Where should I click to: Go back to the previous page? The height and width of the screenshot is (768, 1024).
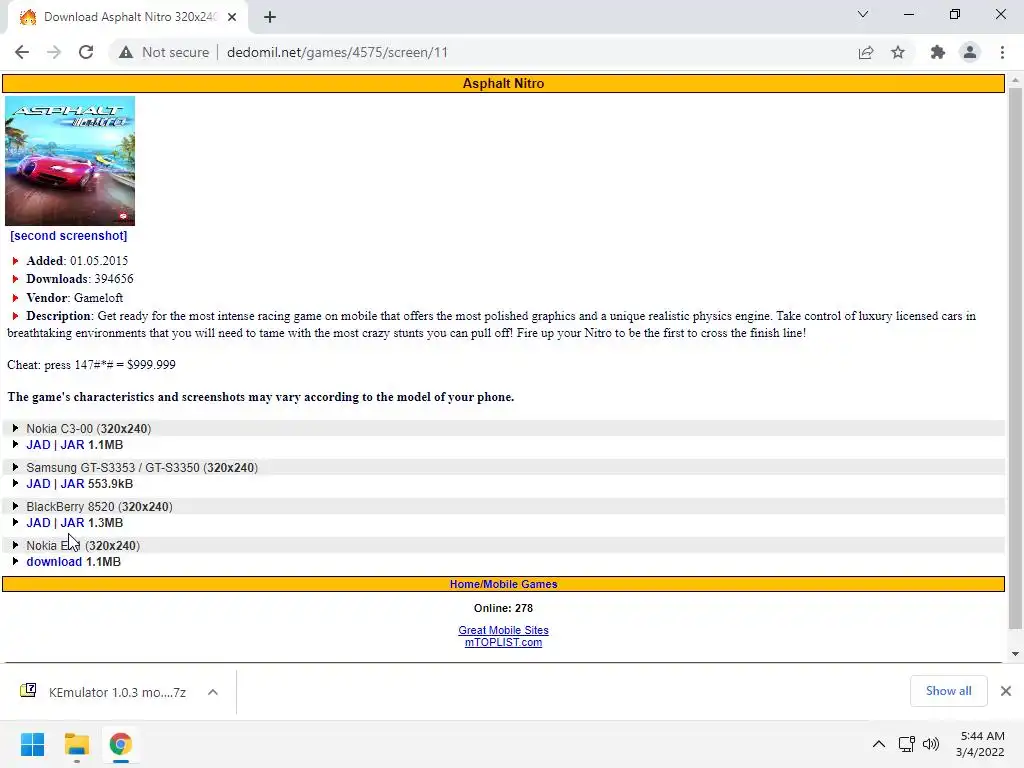point(22,52)
